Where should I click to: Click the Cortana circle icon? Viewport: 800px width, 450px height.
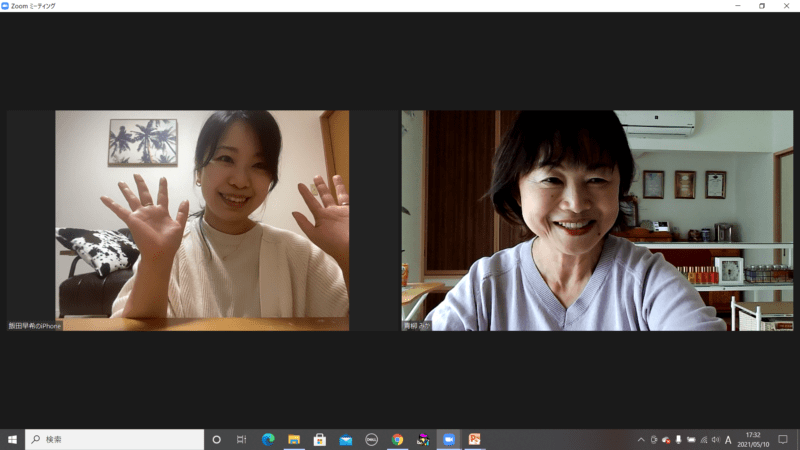click(216, 439)
